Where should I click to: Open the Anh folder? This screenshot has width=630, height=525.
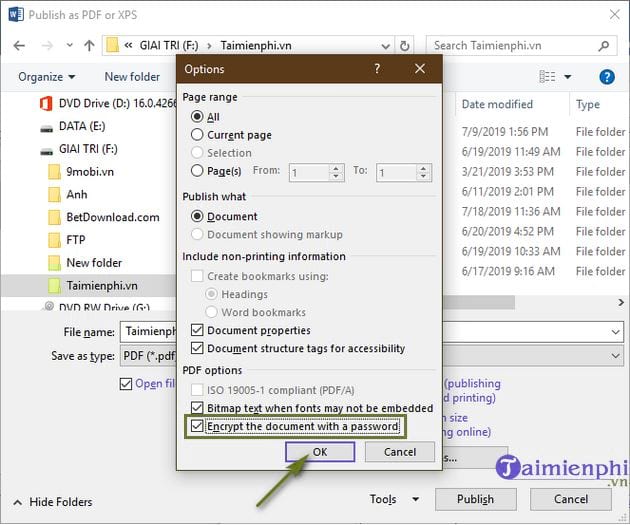tap(68, 194)
